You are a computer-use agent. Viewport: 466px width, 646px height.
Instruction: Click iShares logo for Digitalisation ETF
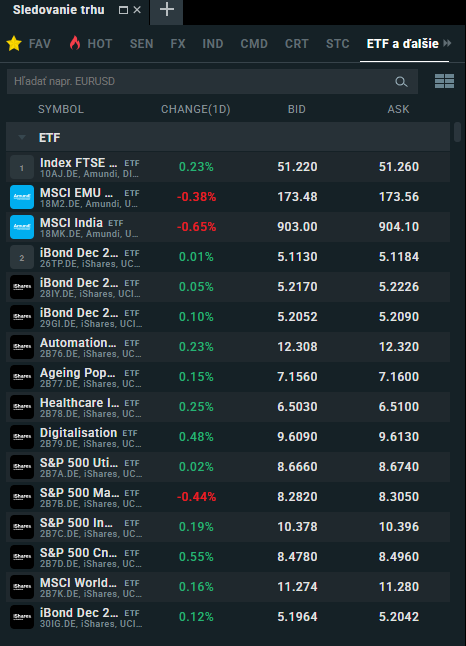pyautogui.click(x=22, y=437)
